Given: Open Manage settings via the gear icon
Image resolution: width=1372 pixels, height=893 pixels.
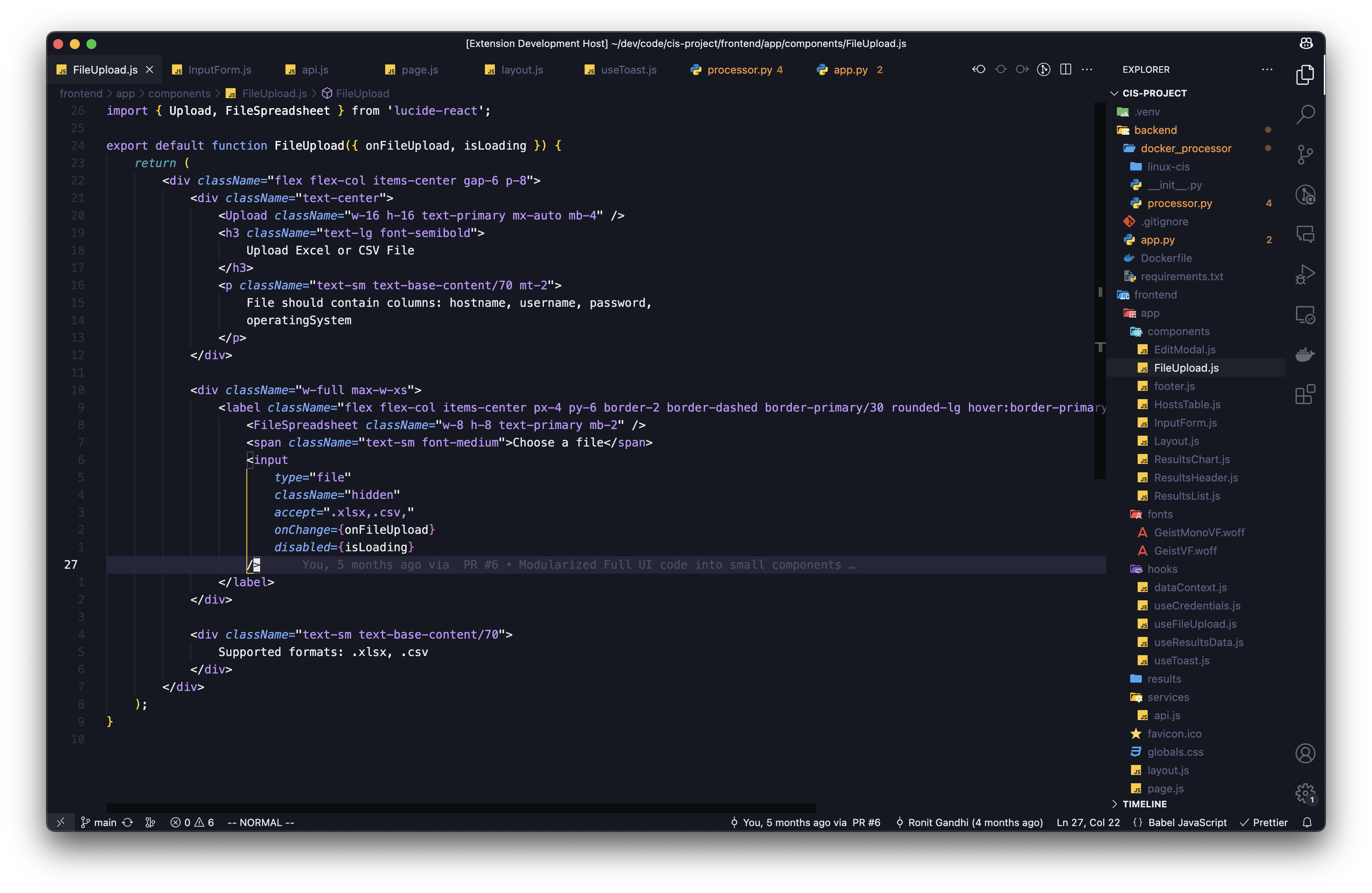Looking at the screenshot, I should (x=1305, y=793).
